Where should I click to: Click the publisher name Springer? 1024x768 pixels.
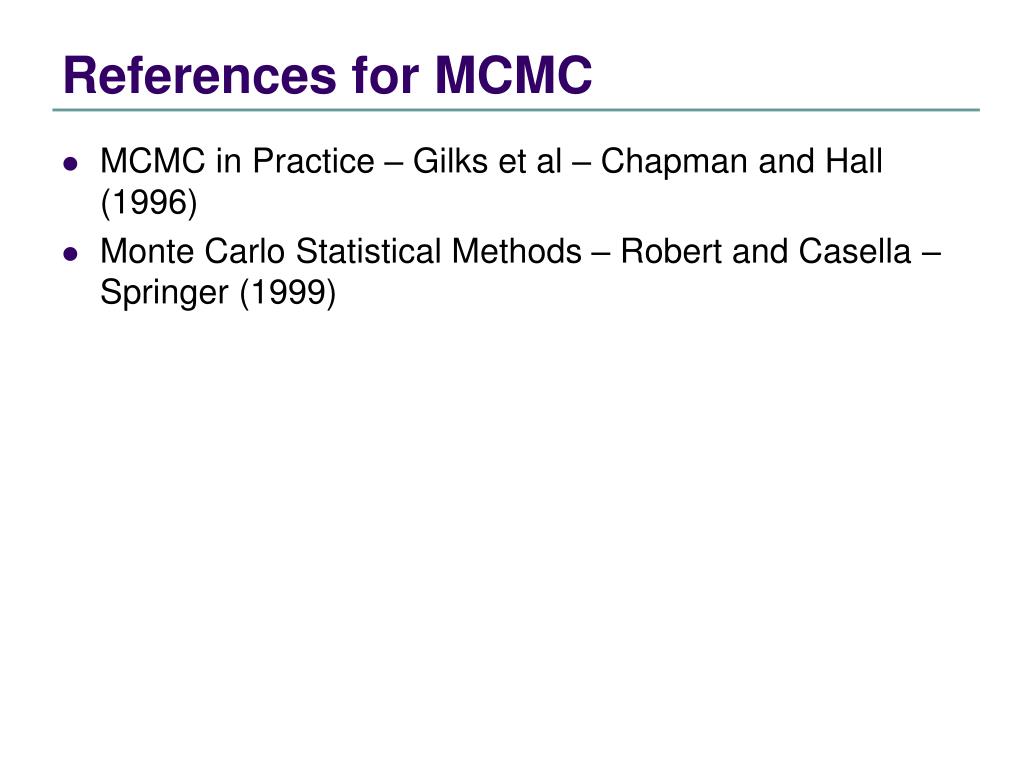coord(165,293)
